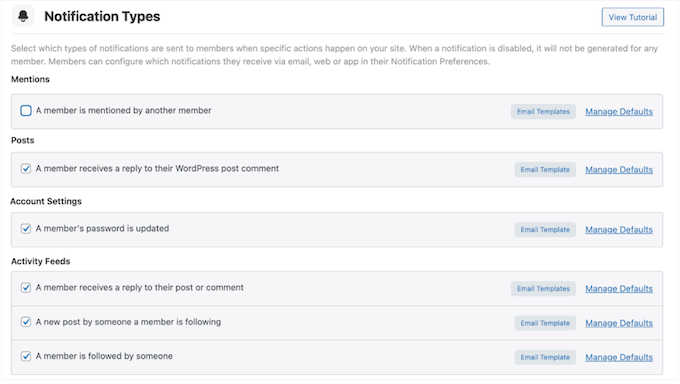This screenshot has width=680, height=384.
Task: Toggle 'A member's password is updated' checkbox
Action: point(26,229)
